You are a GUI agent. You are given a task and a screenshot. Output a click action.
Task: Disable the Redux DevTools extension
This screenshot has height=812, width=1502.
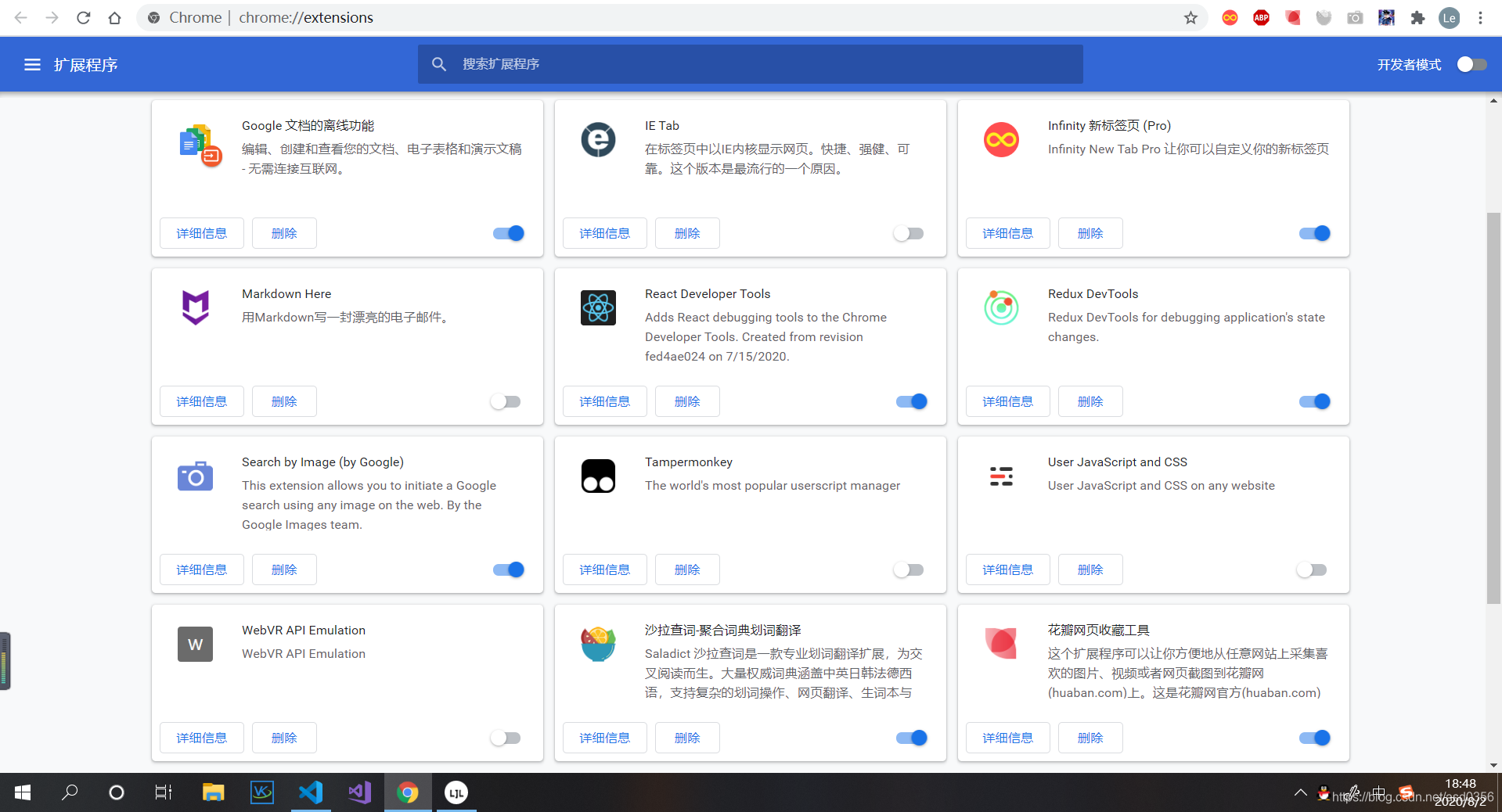1315,401
